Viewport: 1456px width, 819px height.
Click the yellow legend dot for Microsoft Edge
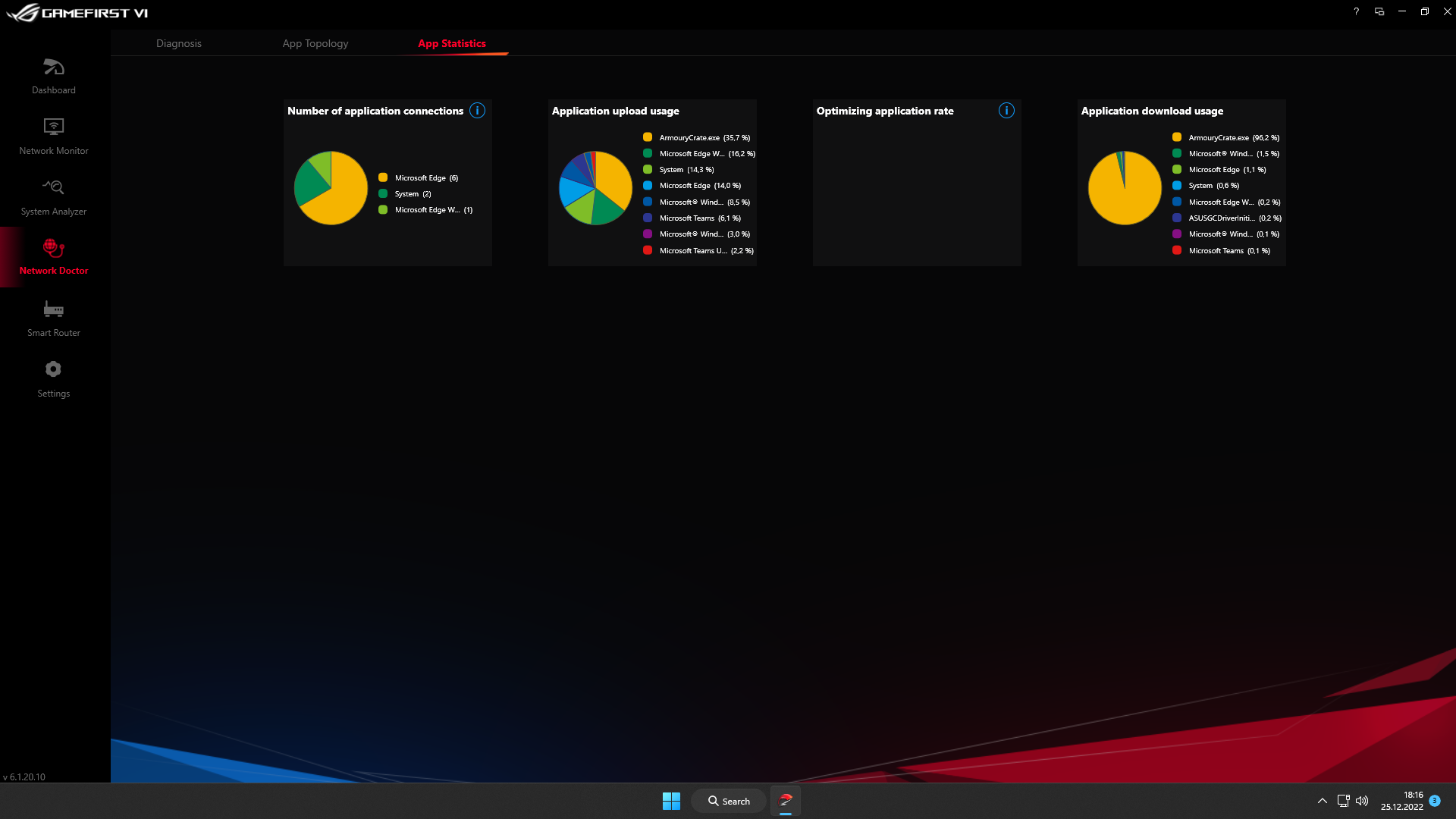point(383,177)
